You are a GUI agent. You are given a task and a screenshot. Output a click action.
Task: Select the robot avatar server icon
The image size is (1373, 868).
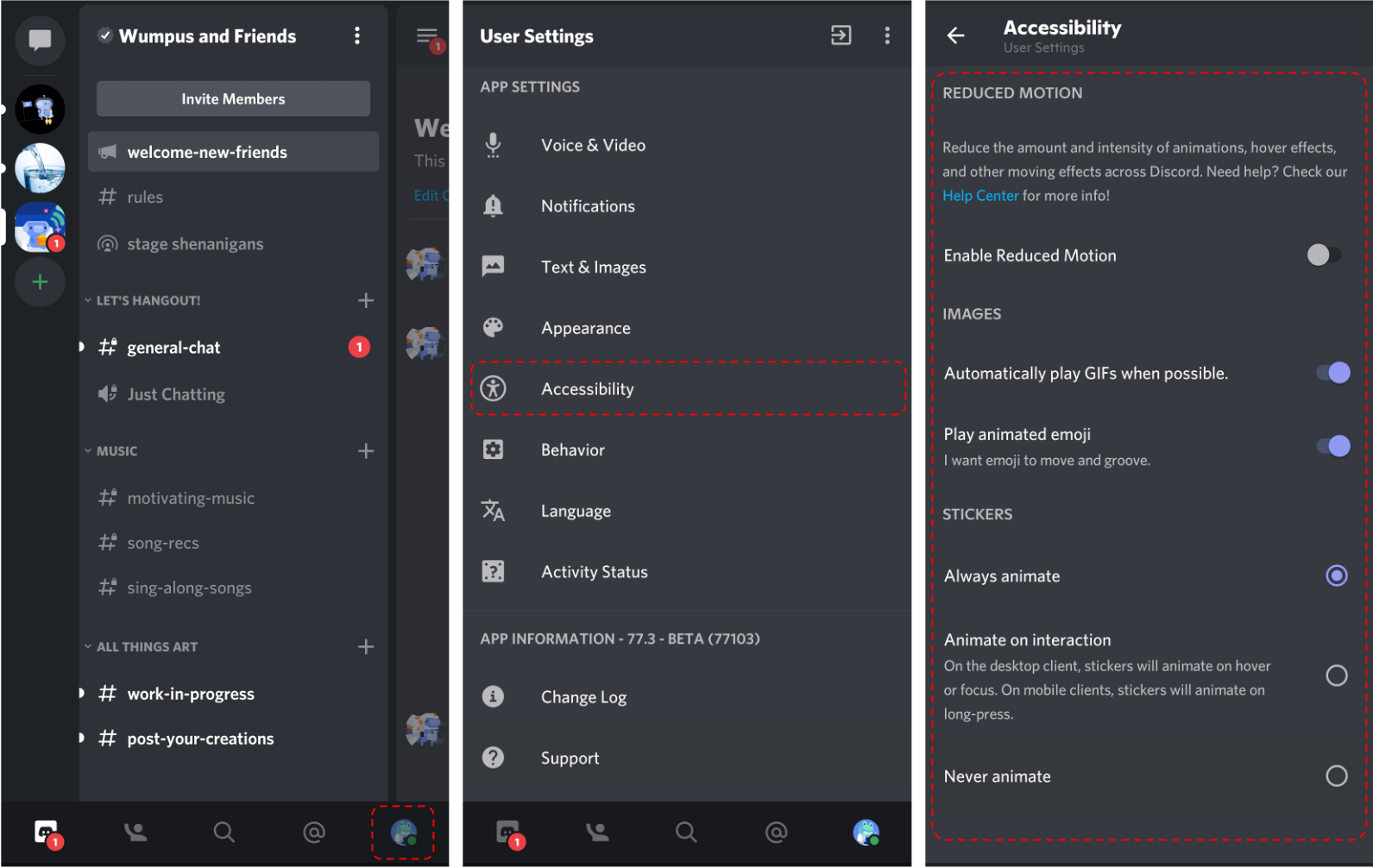(40, 110)
